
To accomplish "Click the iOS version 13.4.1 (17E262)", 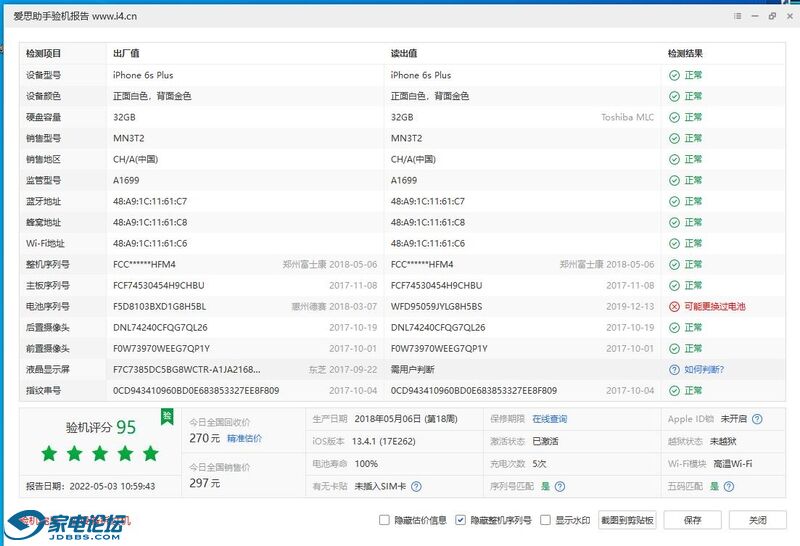I will (384, 441).
